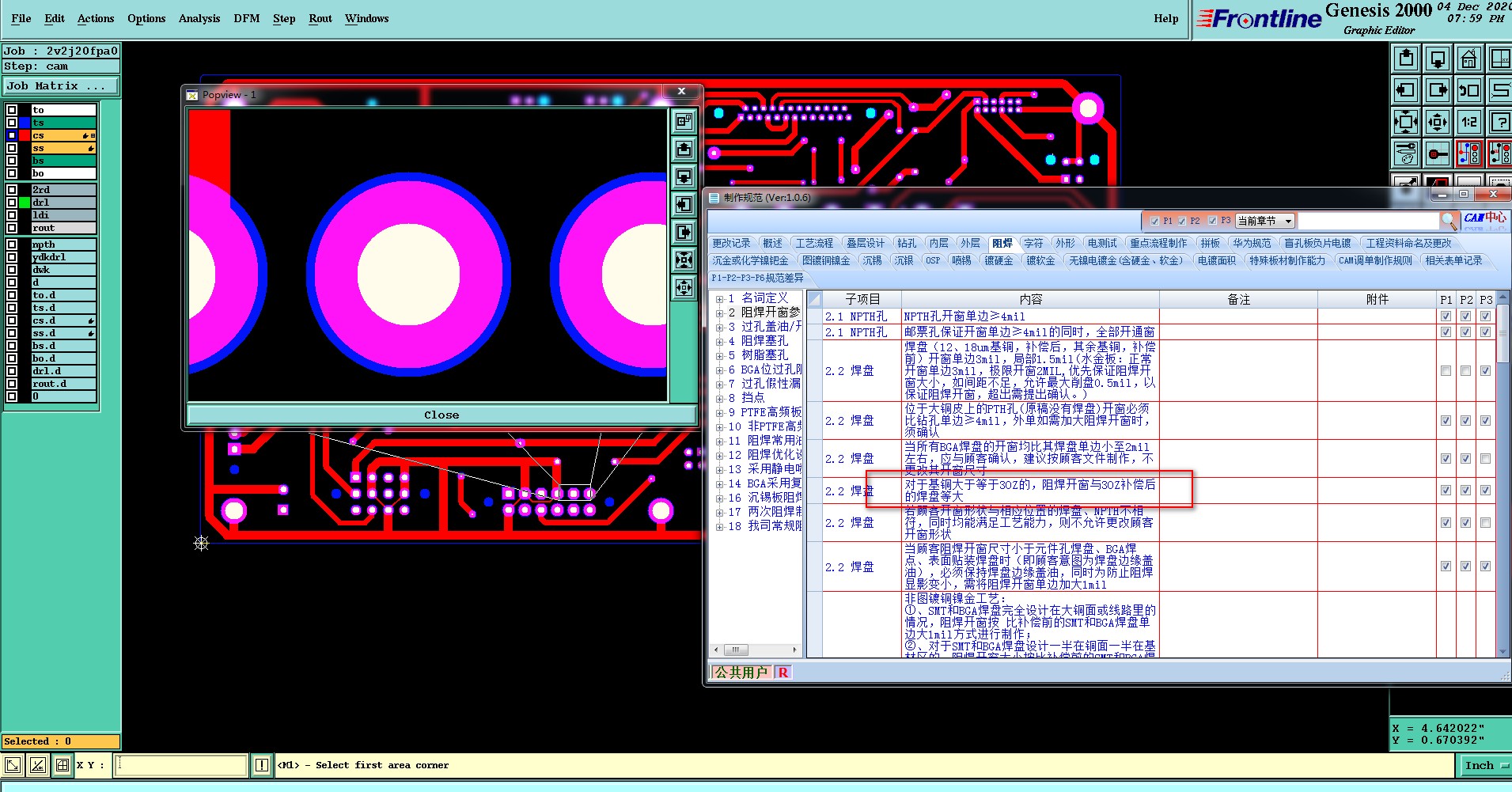Click the pan-down icon in Popview toolbar

pyautogui.click(x=684, y=176)
